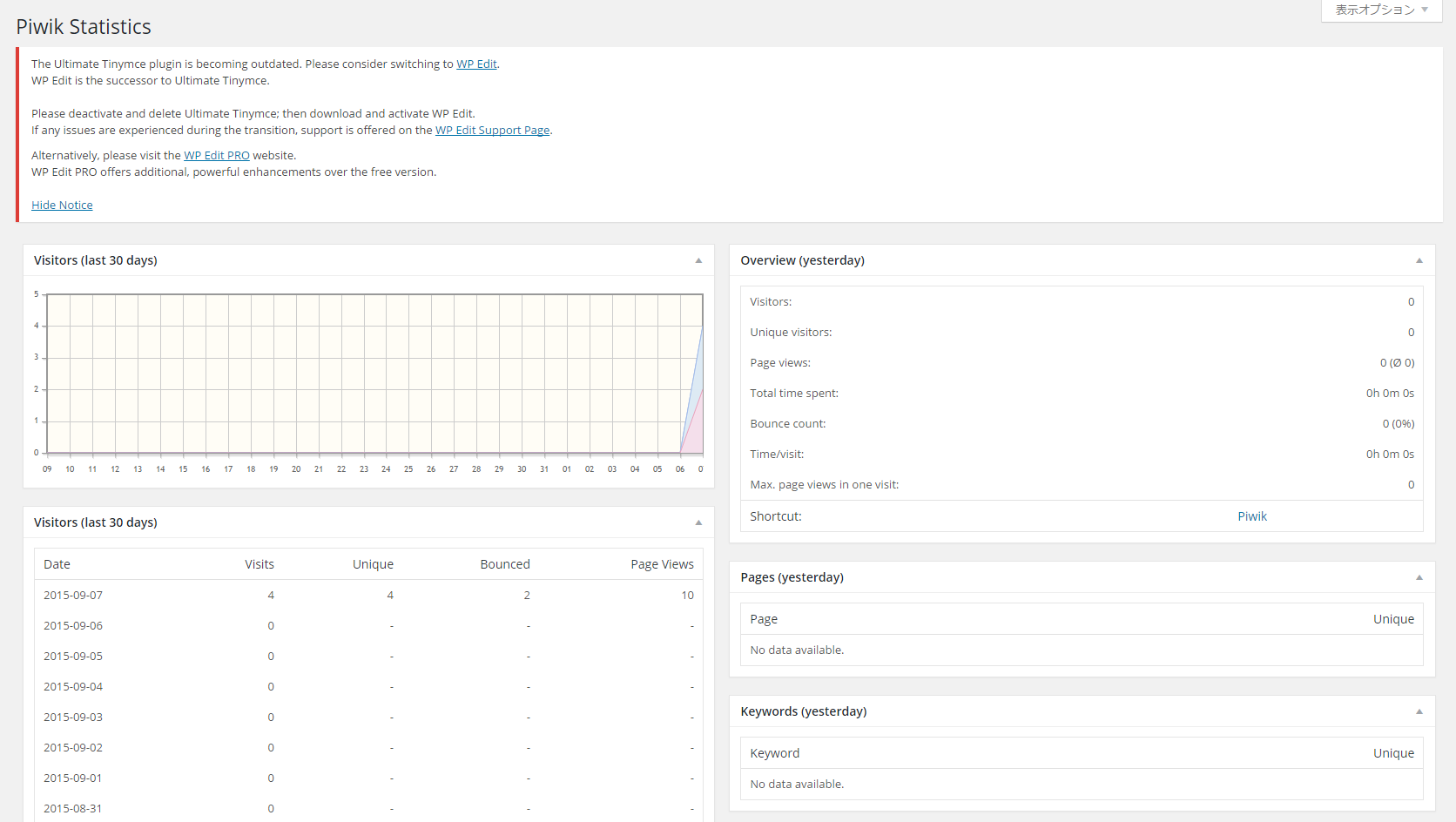
Task: Click the Visitors chart data spike
Action: (x=694, y=390)
